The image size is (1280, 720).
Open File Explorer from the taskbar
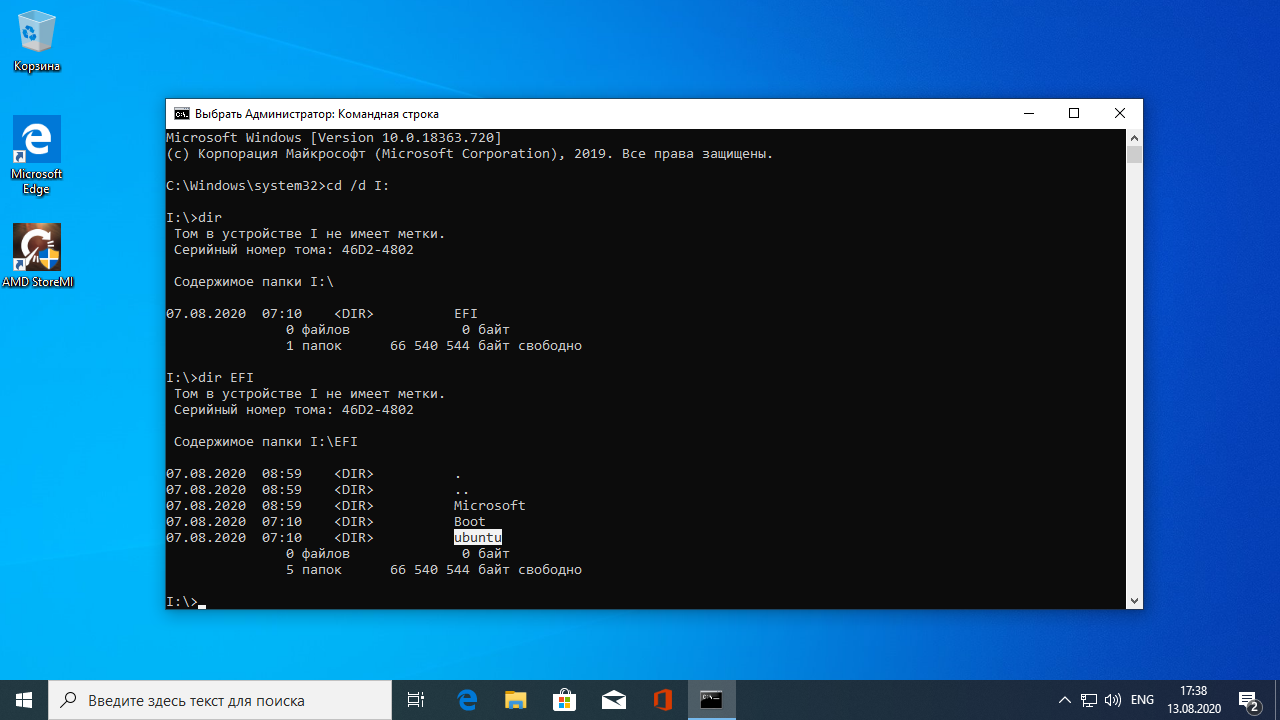(x=515, y=700)
